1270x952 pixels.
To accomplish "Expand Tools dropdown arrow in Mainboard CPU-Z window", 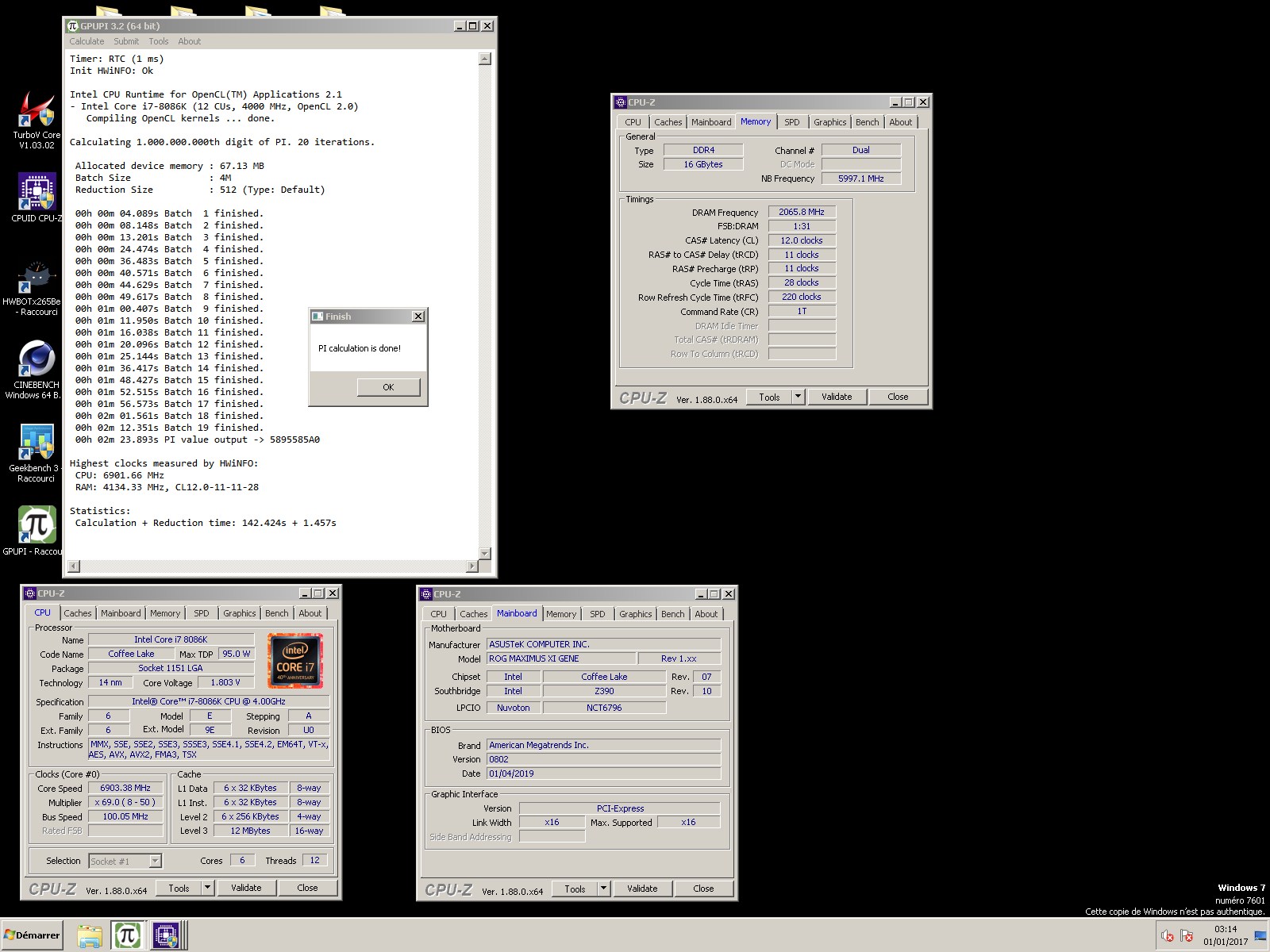I will pyautogui.click(x=604, y=889).
